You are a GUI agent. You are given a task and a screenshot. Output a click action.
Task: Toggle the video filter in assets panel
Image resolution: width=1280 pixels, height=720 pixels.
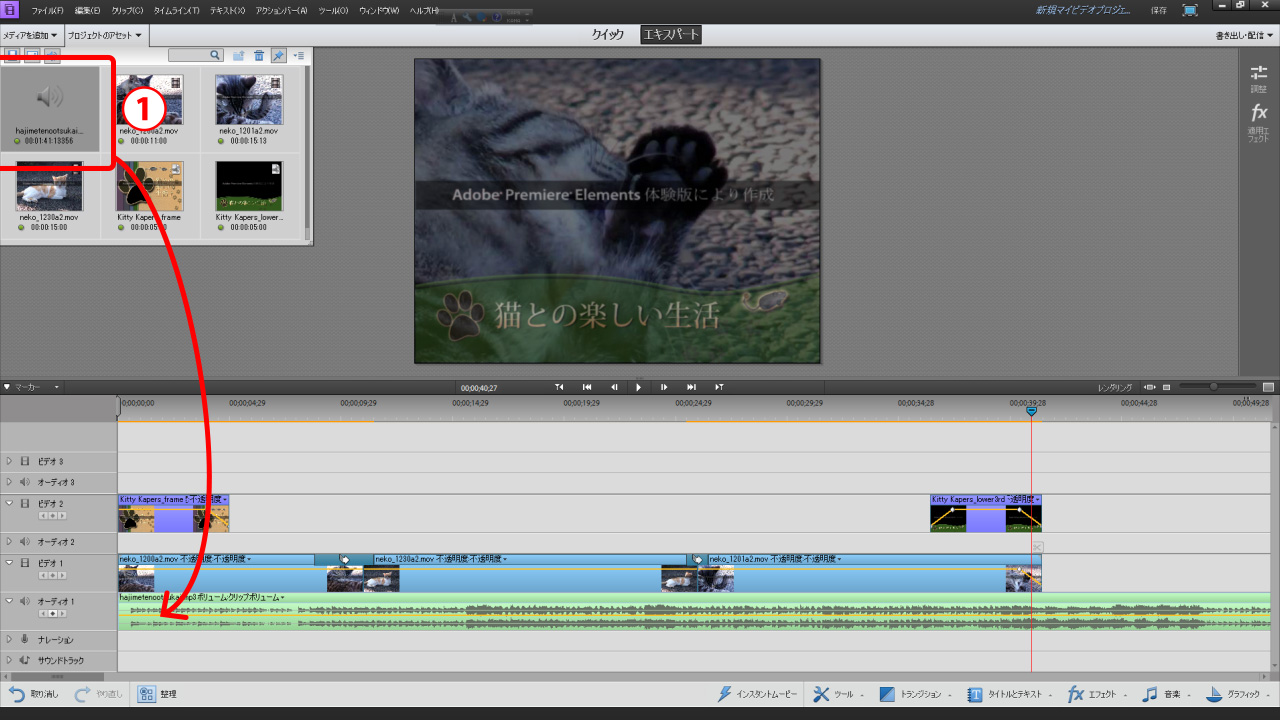coord(12,54)
